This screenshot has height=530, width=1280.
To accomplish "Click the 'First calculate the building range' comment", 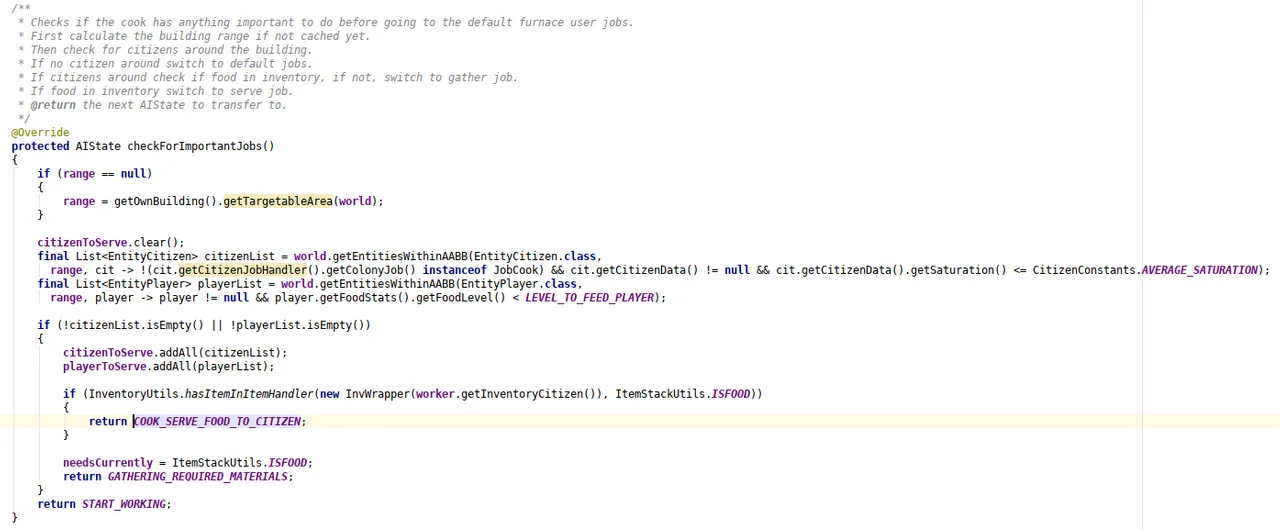I will (194, 36).
